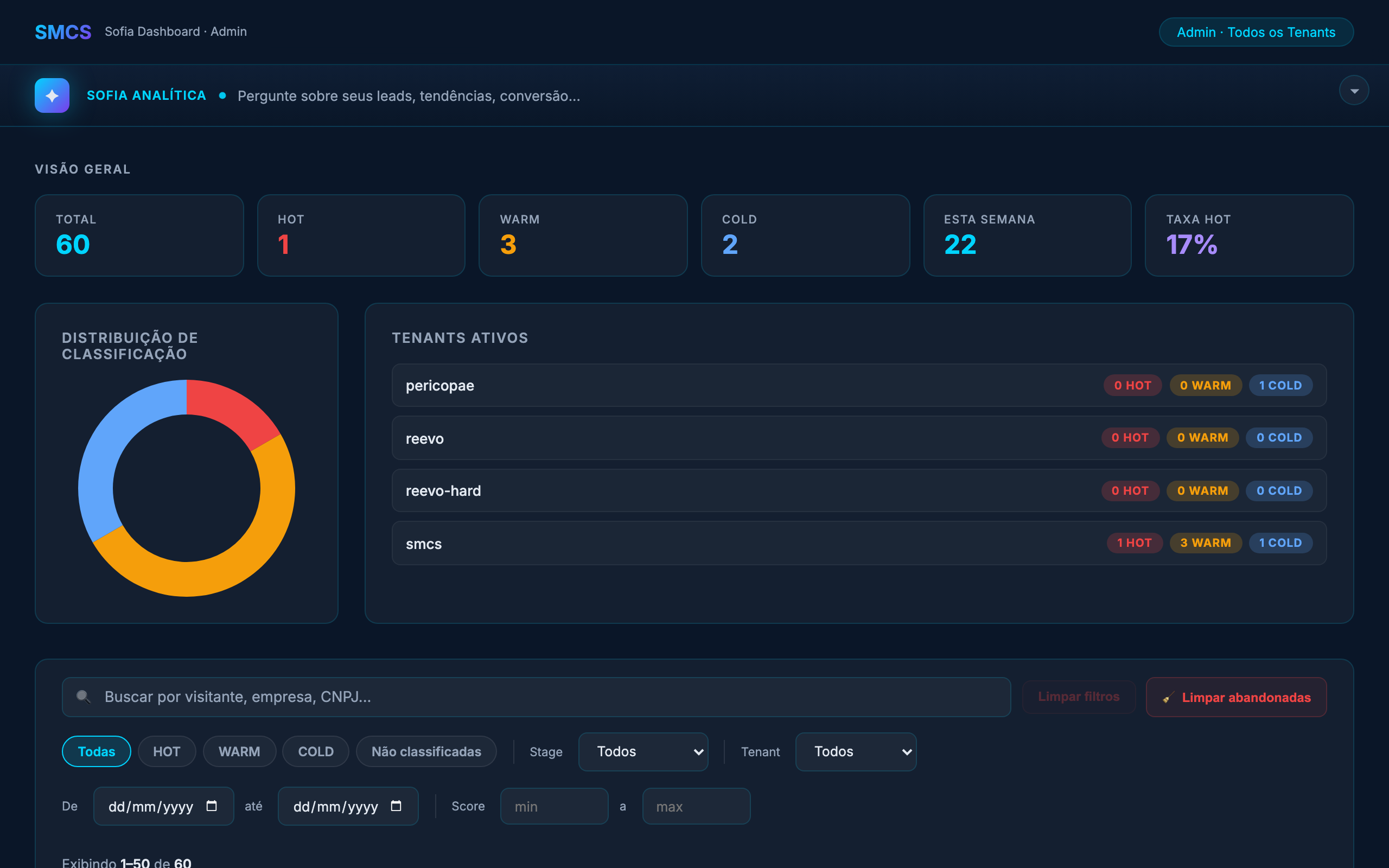Screen dimensions: 1389x868
Task: Click the Limpar abandonadas button
Action: [x=1236, y=697]
